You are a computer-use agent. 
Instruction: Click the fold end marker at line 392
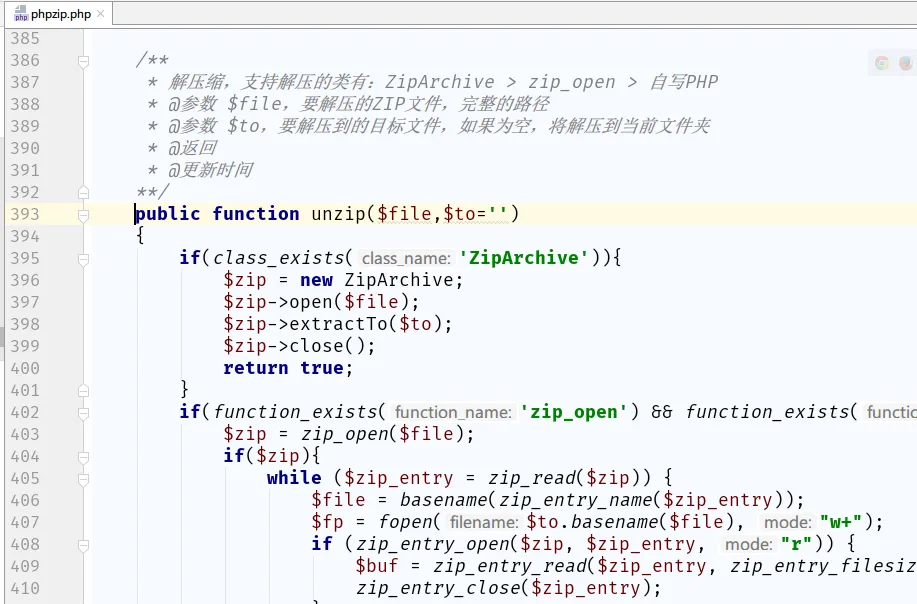[84, 192]
